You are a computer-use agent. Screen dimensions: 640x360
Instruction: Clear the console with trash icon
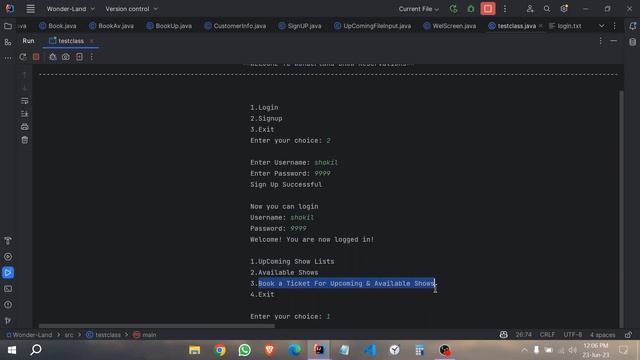[x=24, y=140]
